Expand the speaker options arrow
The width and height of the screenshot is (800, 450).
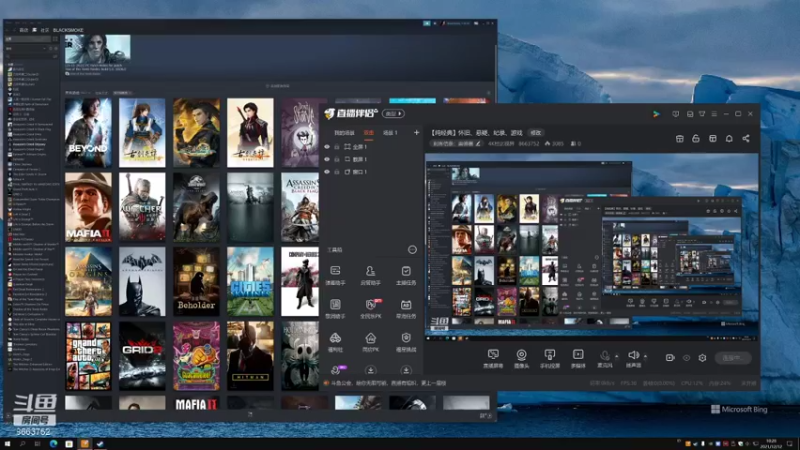645,356
